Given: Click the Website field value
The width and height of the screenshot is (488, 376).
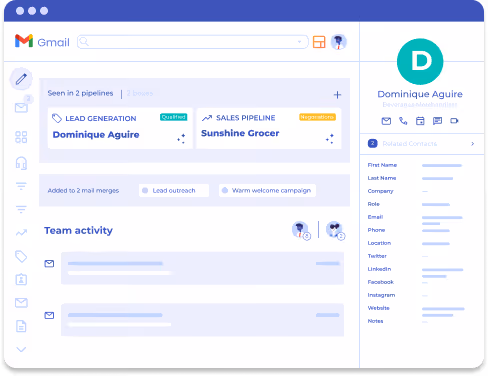Looking at the screenshot, I should 443,312.
